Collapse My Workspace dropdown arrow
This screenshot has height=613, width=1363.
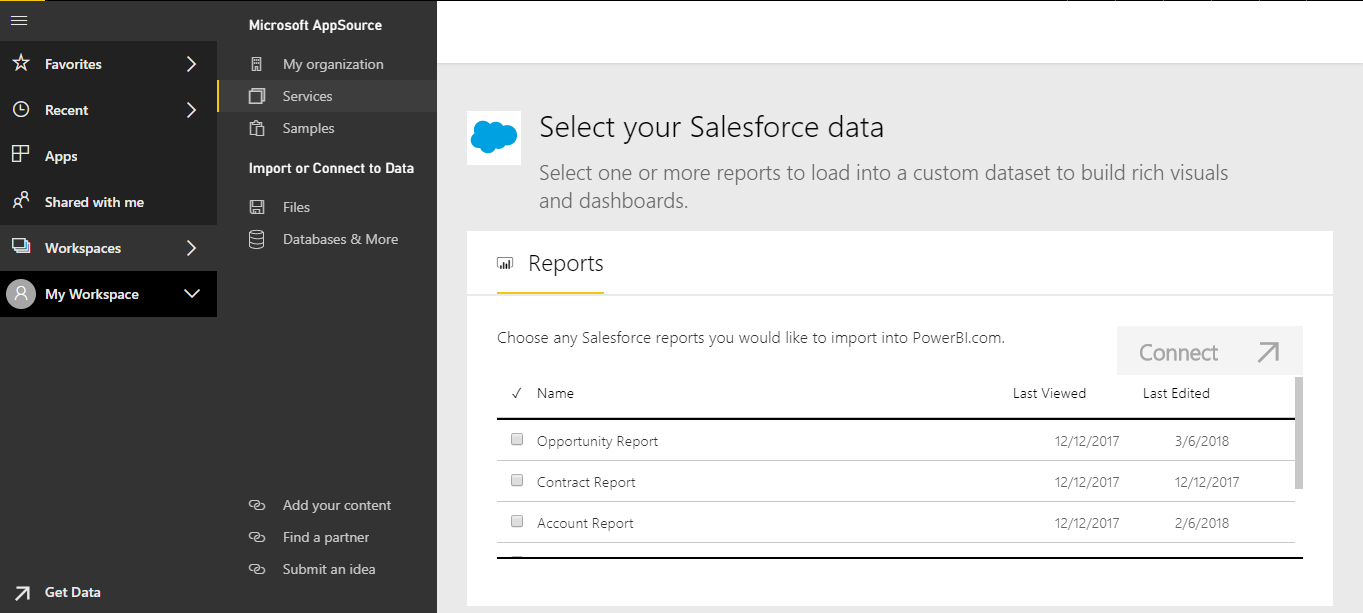[192, 294]
